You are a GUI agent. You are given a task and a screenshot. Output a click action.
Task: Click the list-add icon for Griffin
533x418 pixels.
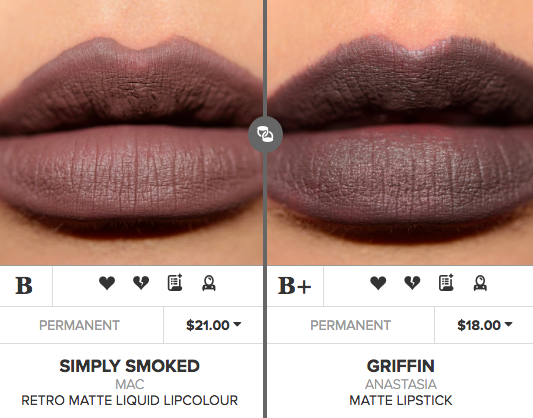(x=446, y=283)
